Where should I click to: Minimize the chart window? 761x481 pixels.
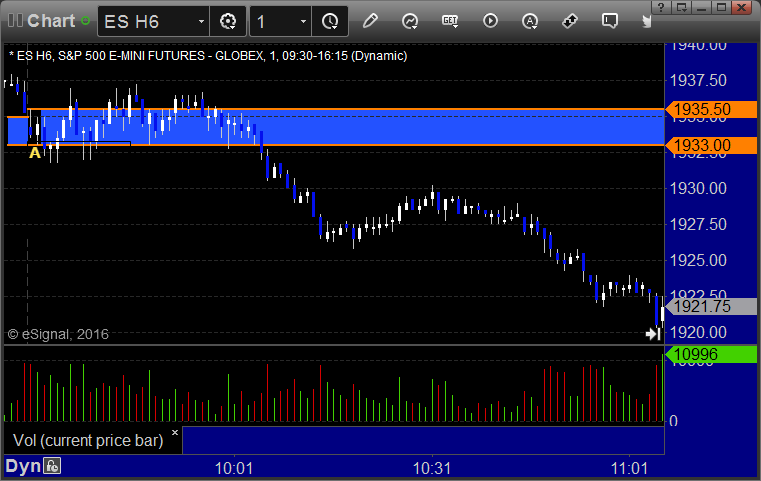point(702,7)
